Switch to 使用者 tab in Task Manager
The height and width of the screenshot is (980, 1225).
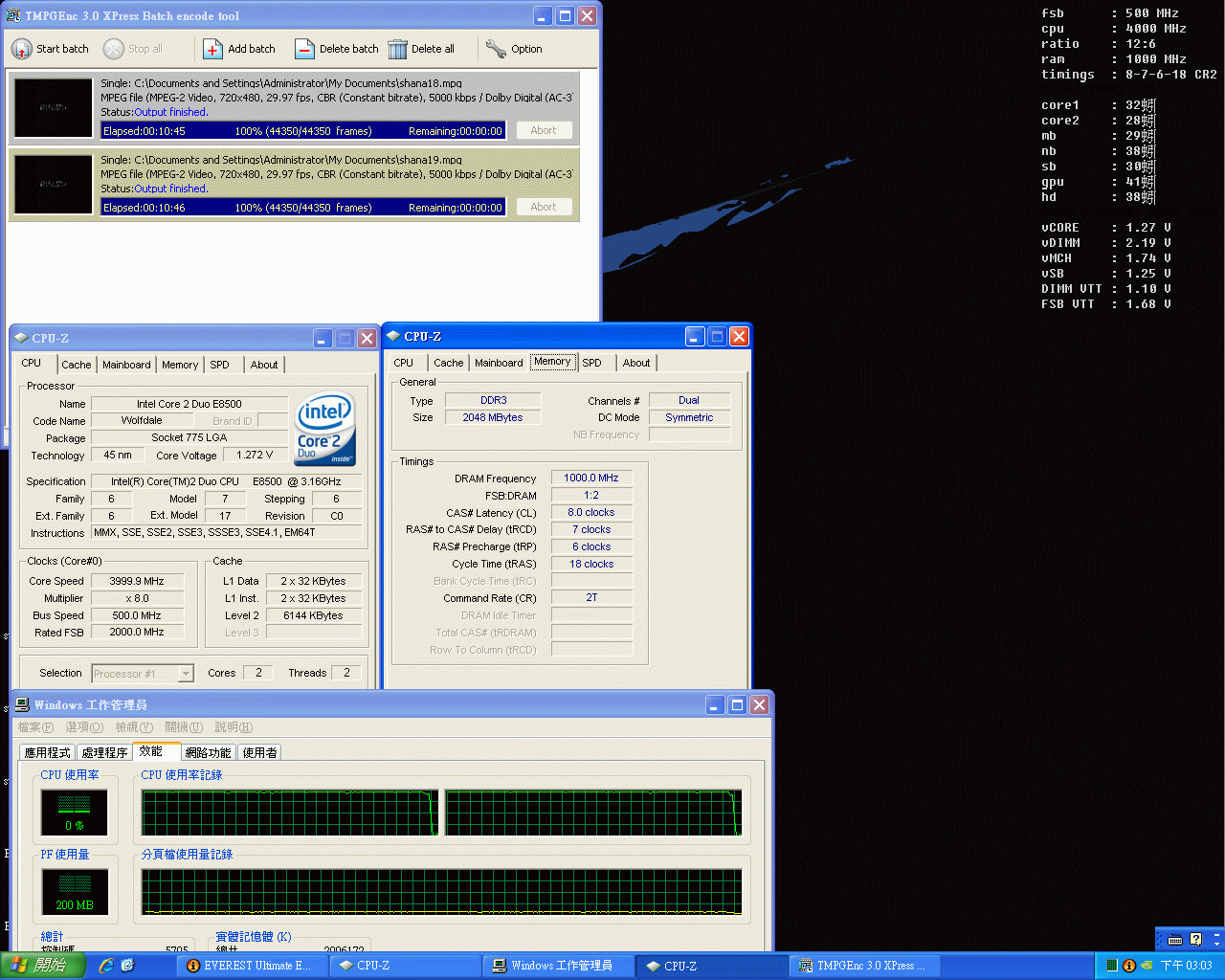(x=260, y=753)
